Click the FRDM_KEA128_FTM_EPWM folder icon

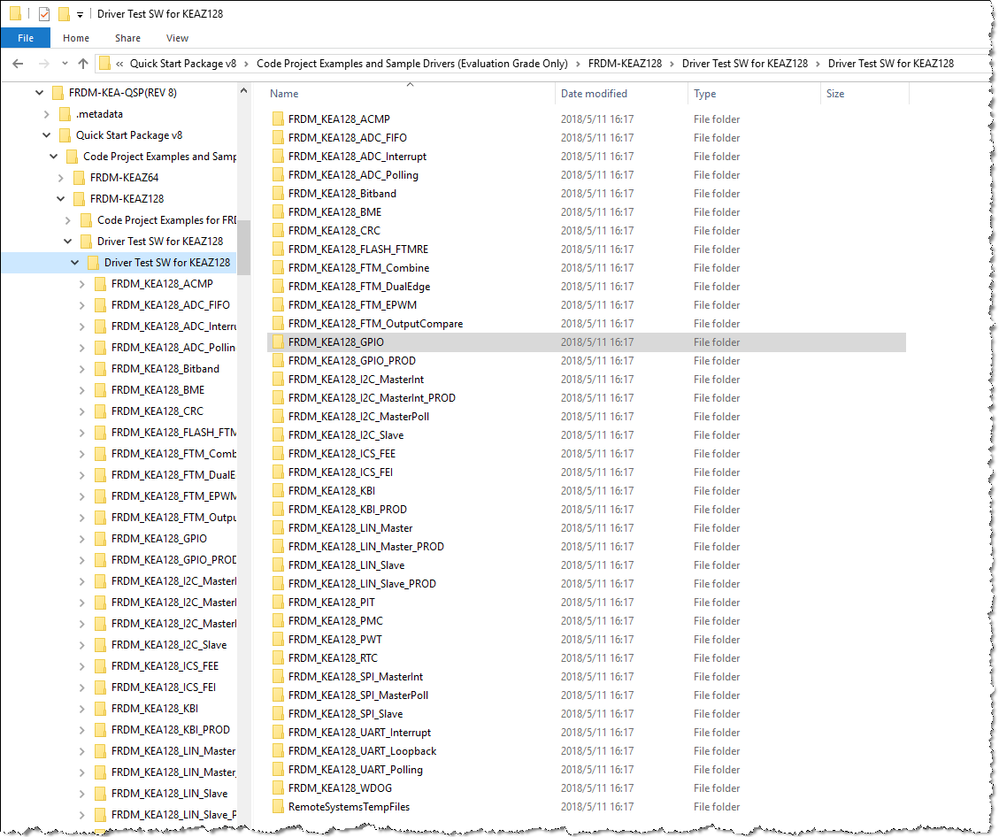pyautogui.click(x=278, y=304)
